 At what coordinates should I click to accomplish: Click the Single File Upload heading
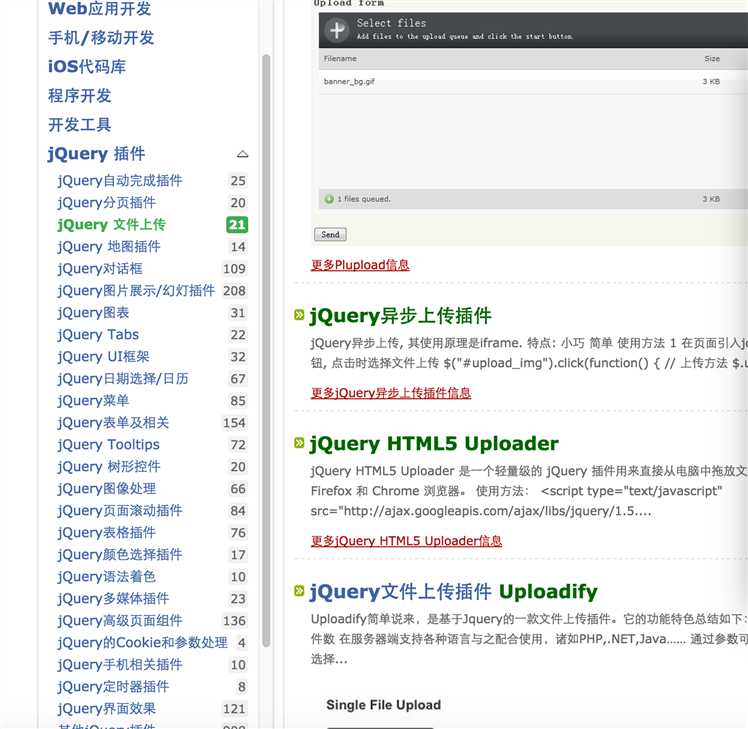[x=383, y=705]
